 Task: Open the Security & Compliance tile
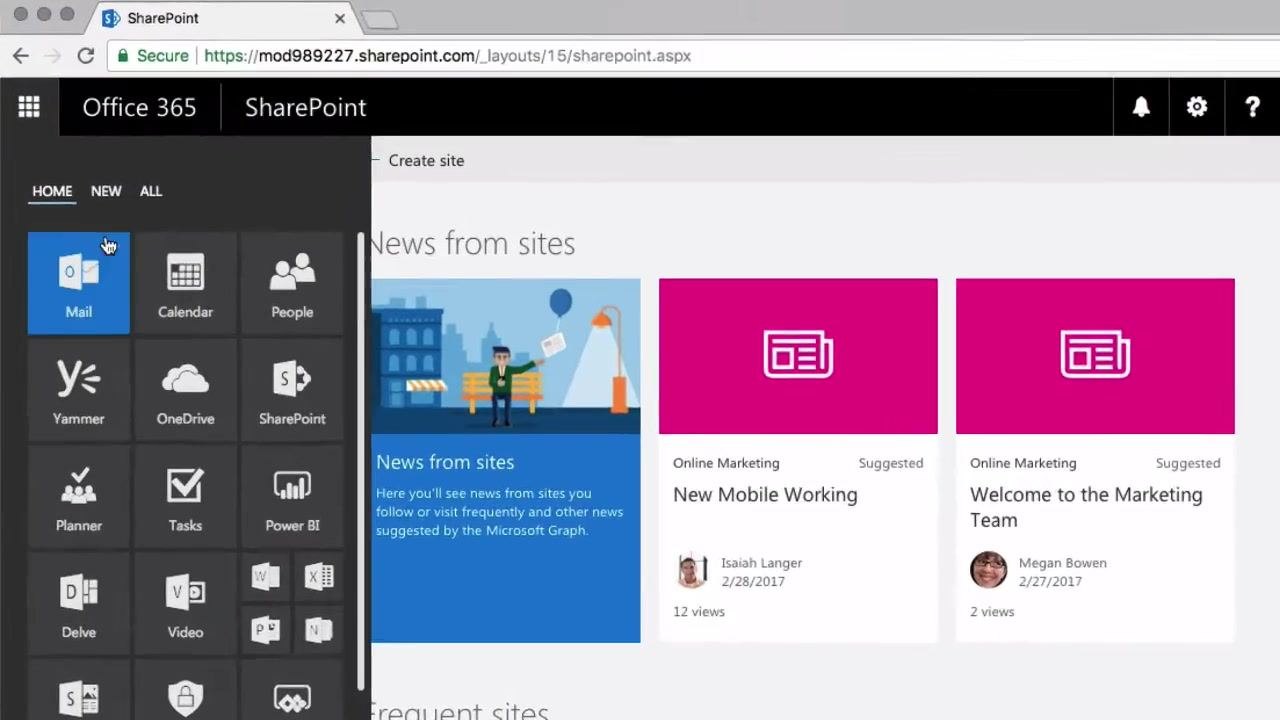pyautogui.click(x=185, y=690)
